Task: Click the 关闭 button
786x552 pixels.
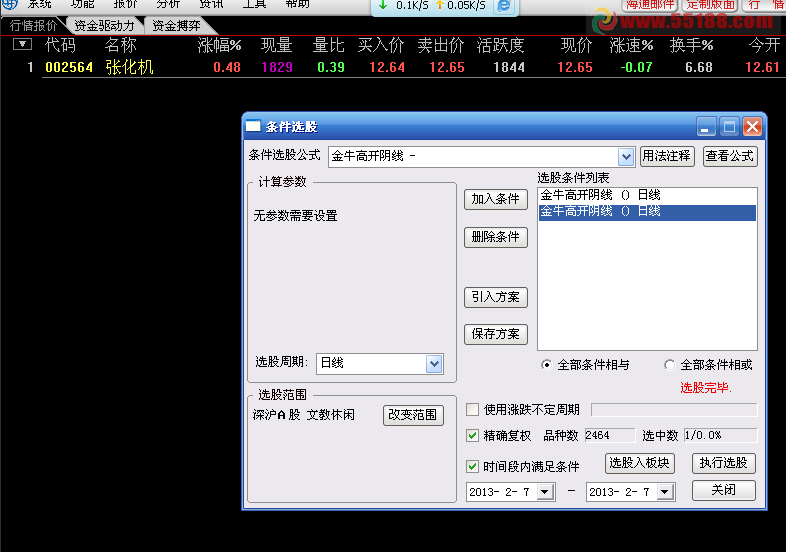Action: click(x=723, y=490)
